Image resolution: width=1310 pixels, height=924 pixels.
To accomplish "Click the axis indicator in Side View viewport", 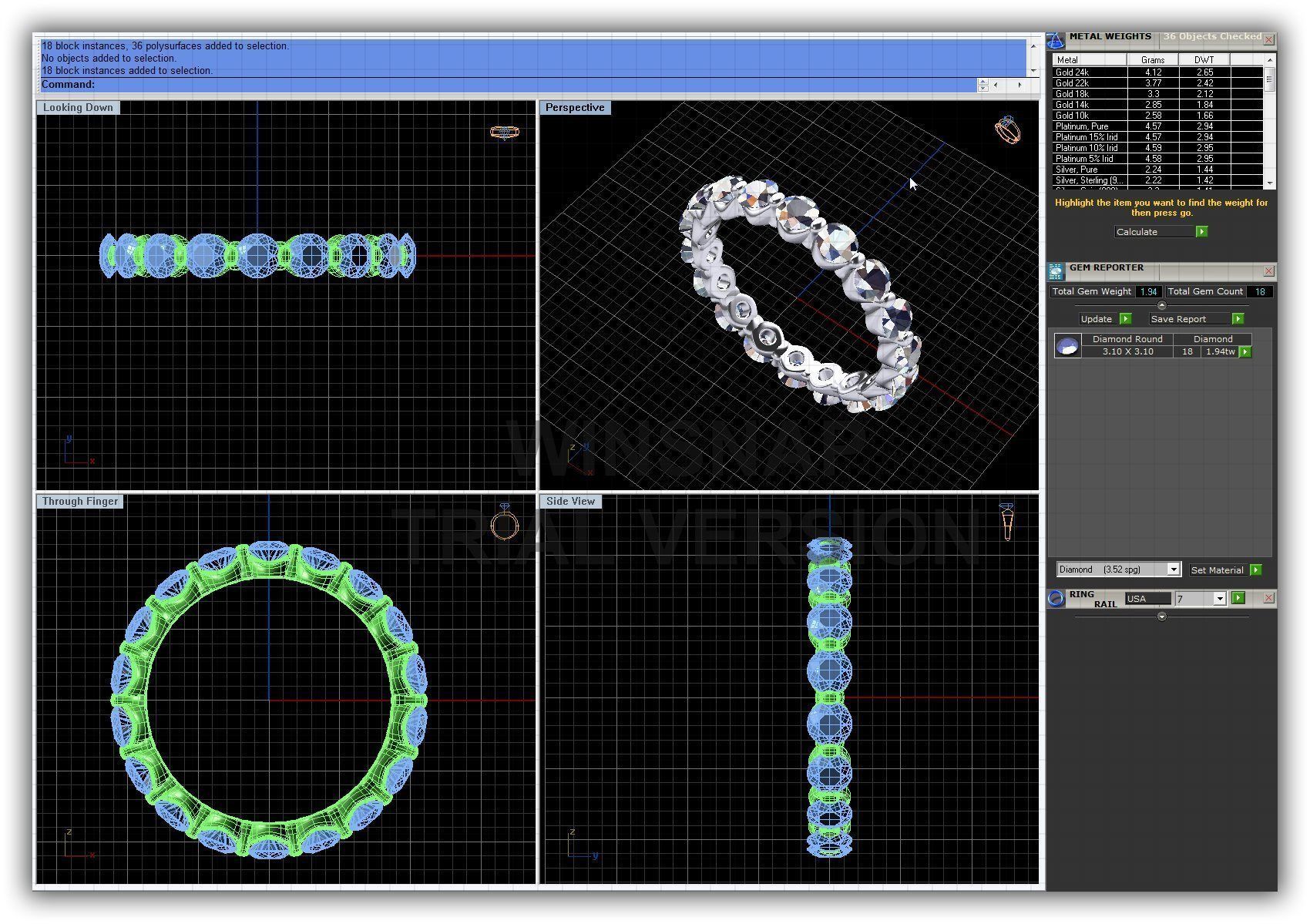I will 583,845.
